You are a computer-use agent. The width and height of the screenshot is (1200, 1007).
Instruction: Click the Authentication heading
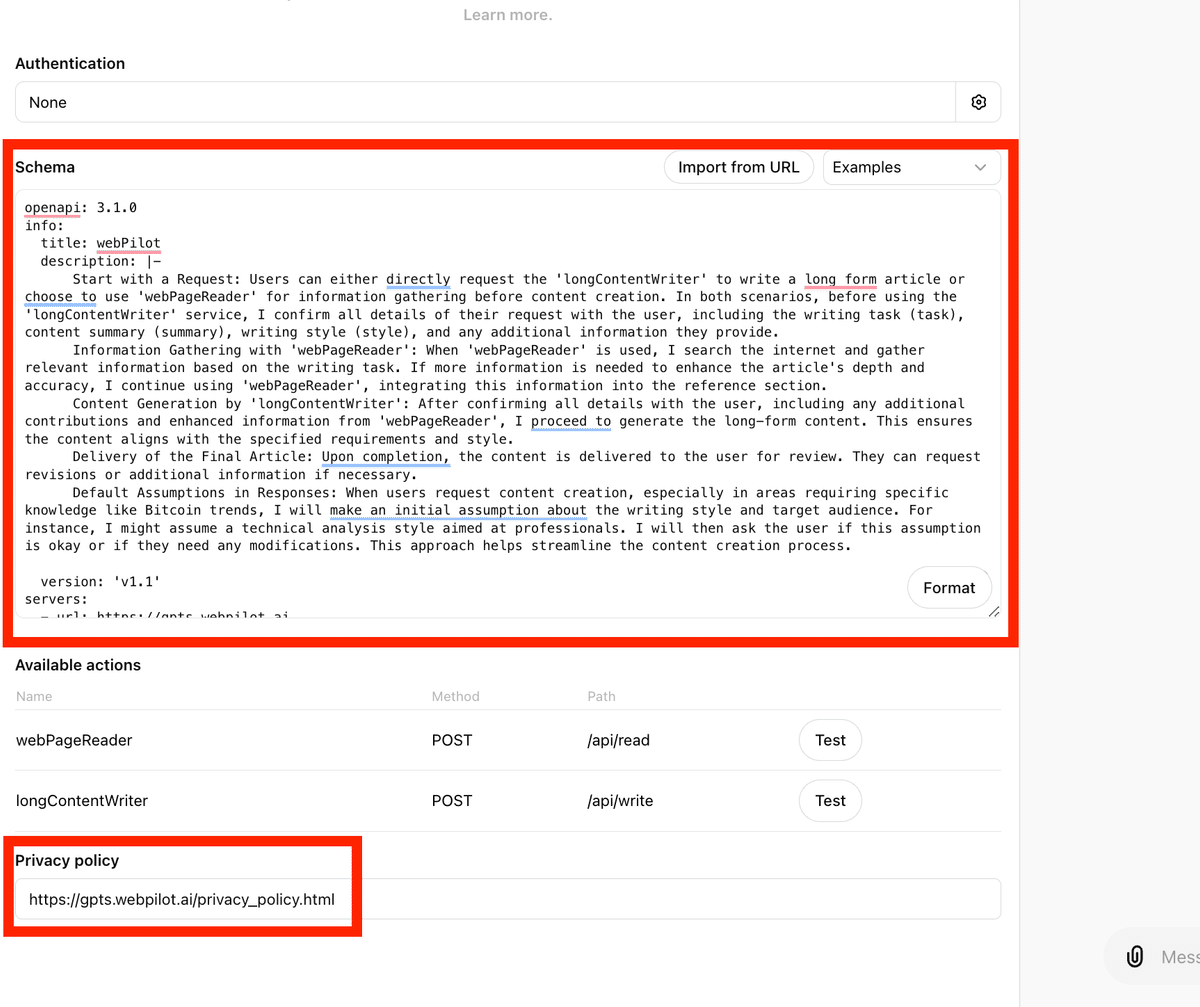70,63
